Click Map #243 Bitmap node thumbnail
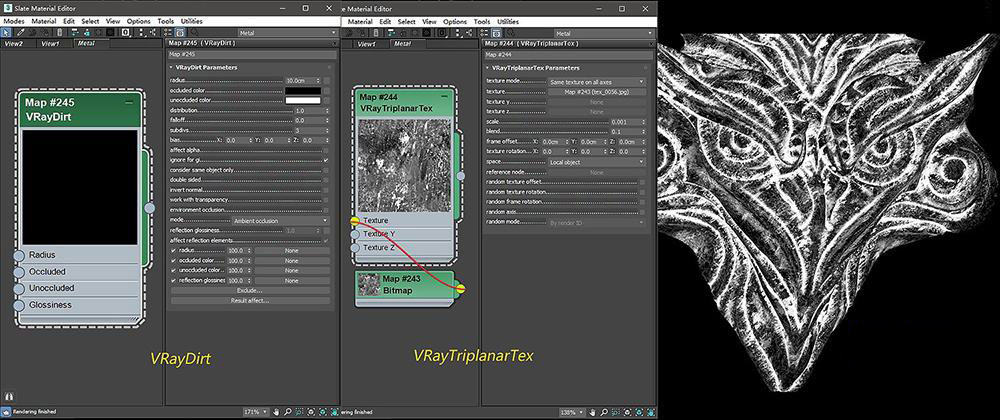Screen dimensions: 1000x420 coord(368,284)
